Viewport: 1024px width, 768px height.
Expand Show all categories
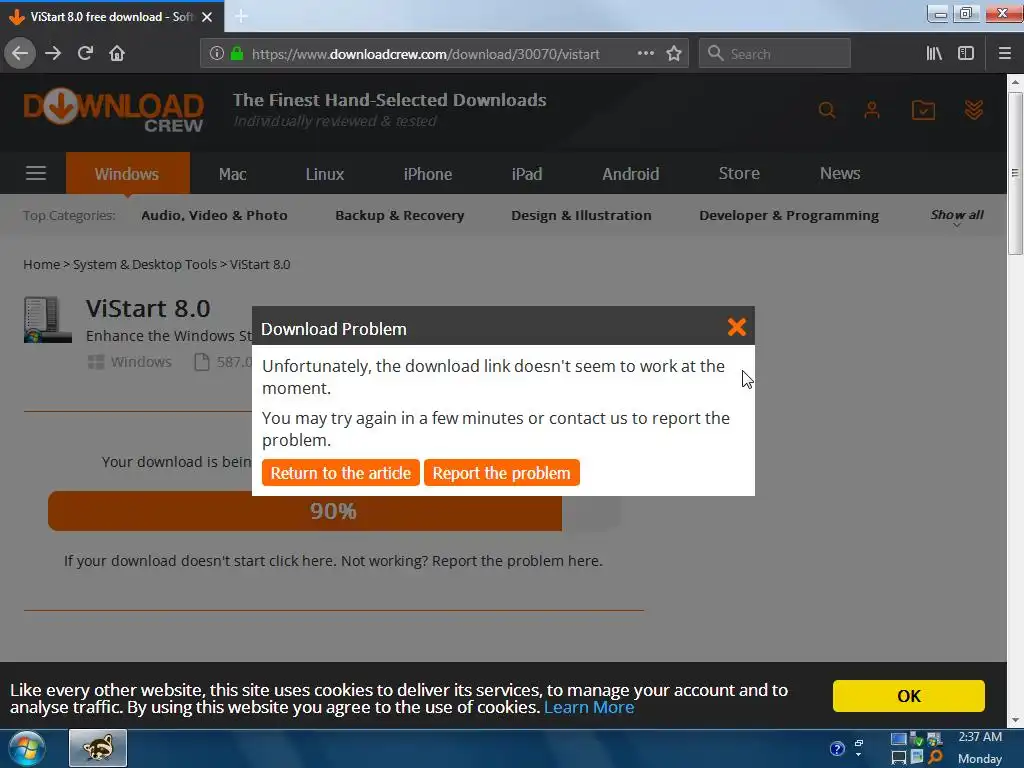click(x=957, y=216)
